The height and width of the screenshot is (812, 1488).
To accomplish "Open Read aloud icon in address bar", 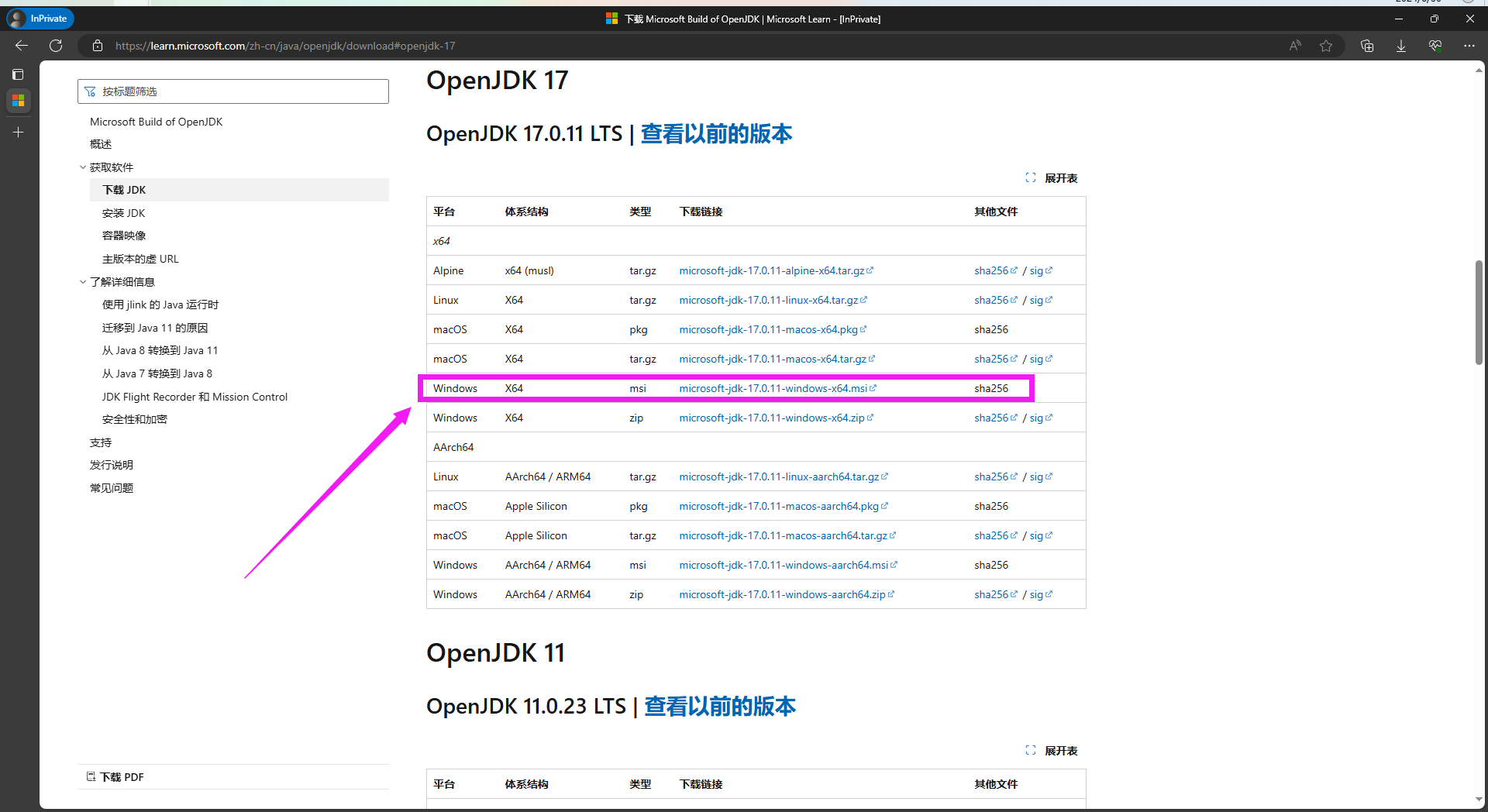I will [x=1295, y=46].
